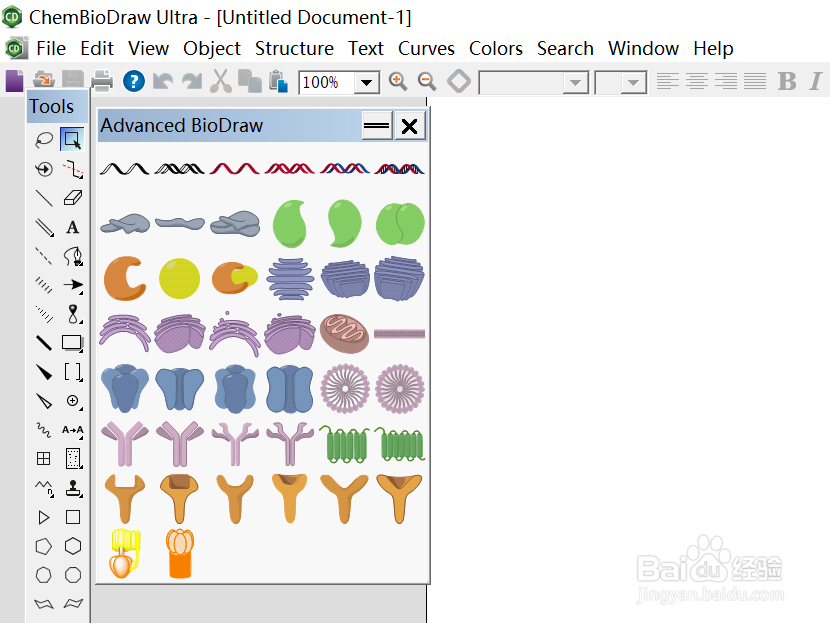Pick the orange crescent shape template
This screenshot has width=830, height=623.
coord(125,278)
